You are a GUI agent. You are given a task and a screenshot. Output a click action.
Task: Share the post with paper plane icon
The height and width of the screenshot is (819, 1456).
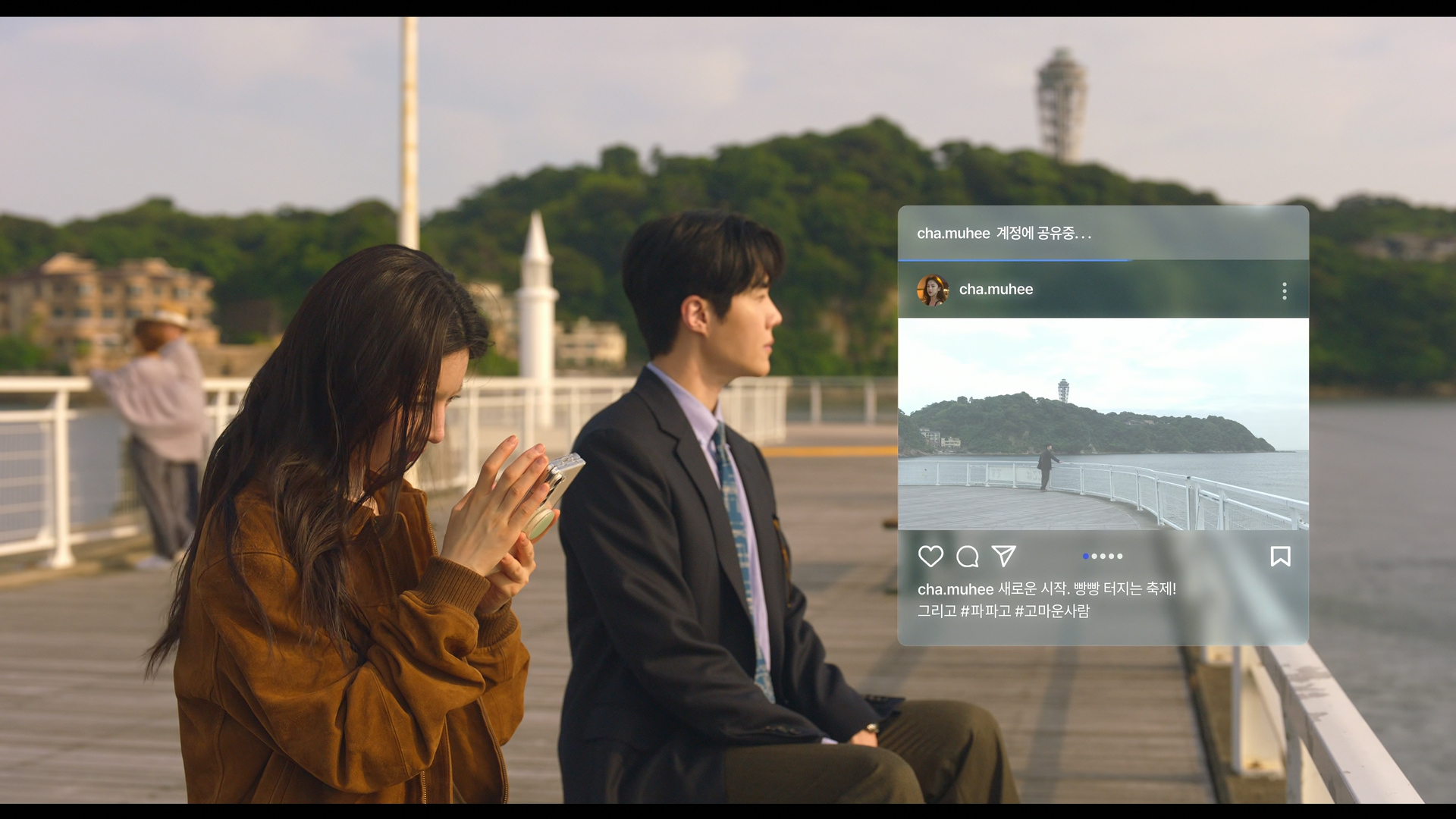coord(1003,556)
